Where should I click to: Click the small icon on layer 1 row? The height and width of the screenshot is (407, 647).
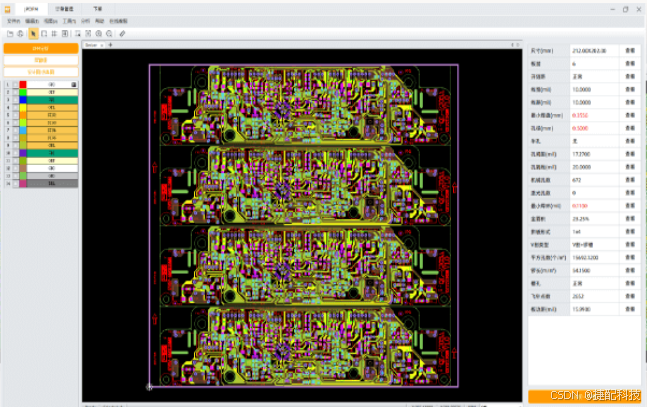pyautogui.click(x=73, y=85)
